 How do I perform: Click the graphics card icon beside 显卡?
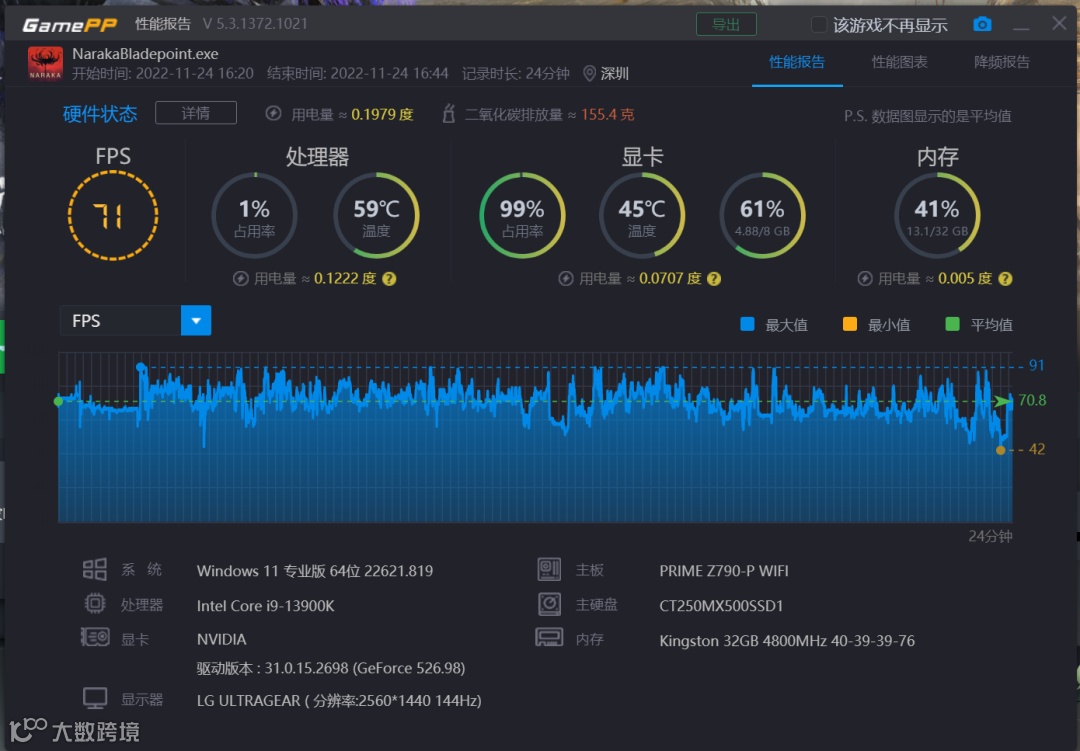tap(95, 637)
